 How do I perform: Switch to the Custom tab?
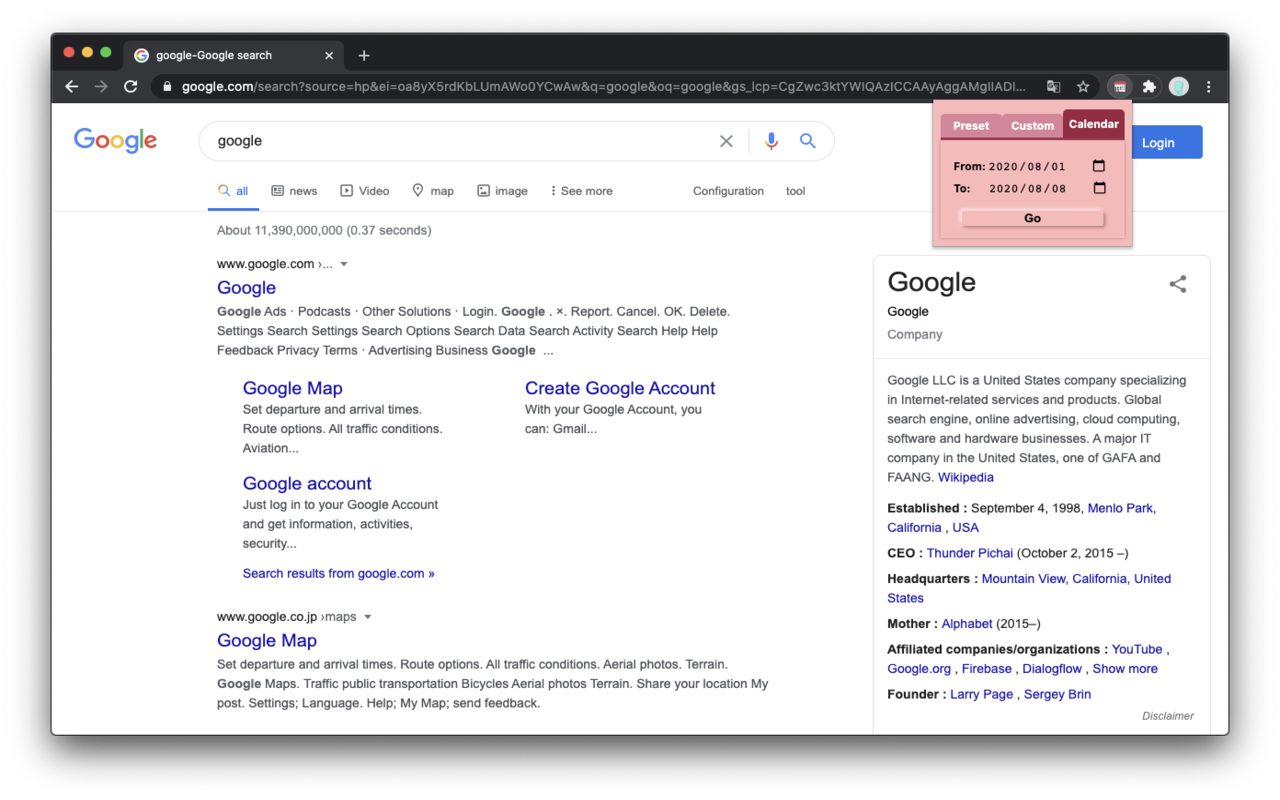(1032, 125)
